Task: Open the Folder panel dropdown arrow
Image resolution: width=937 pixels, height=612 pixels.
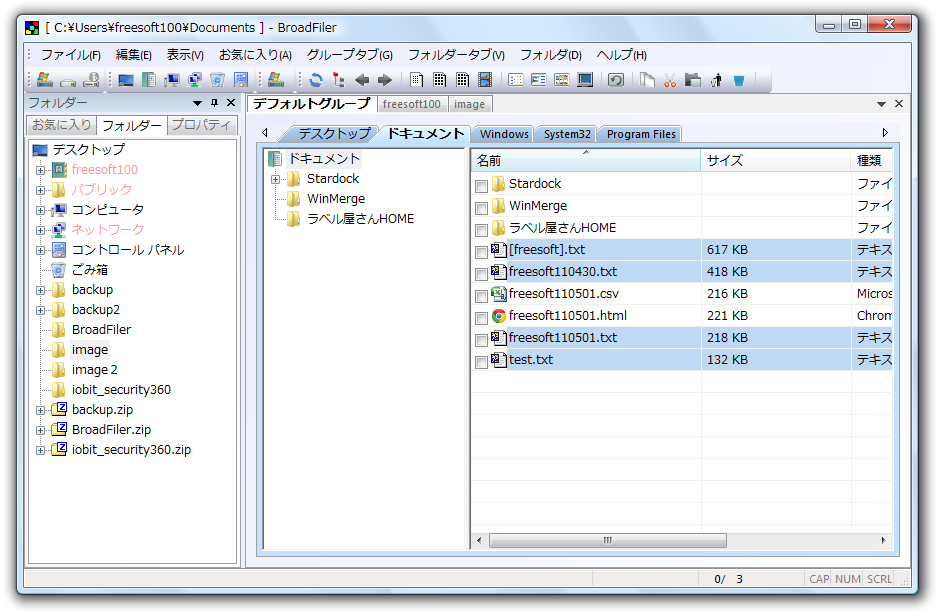Action: 197,103
